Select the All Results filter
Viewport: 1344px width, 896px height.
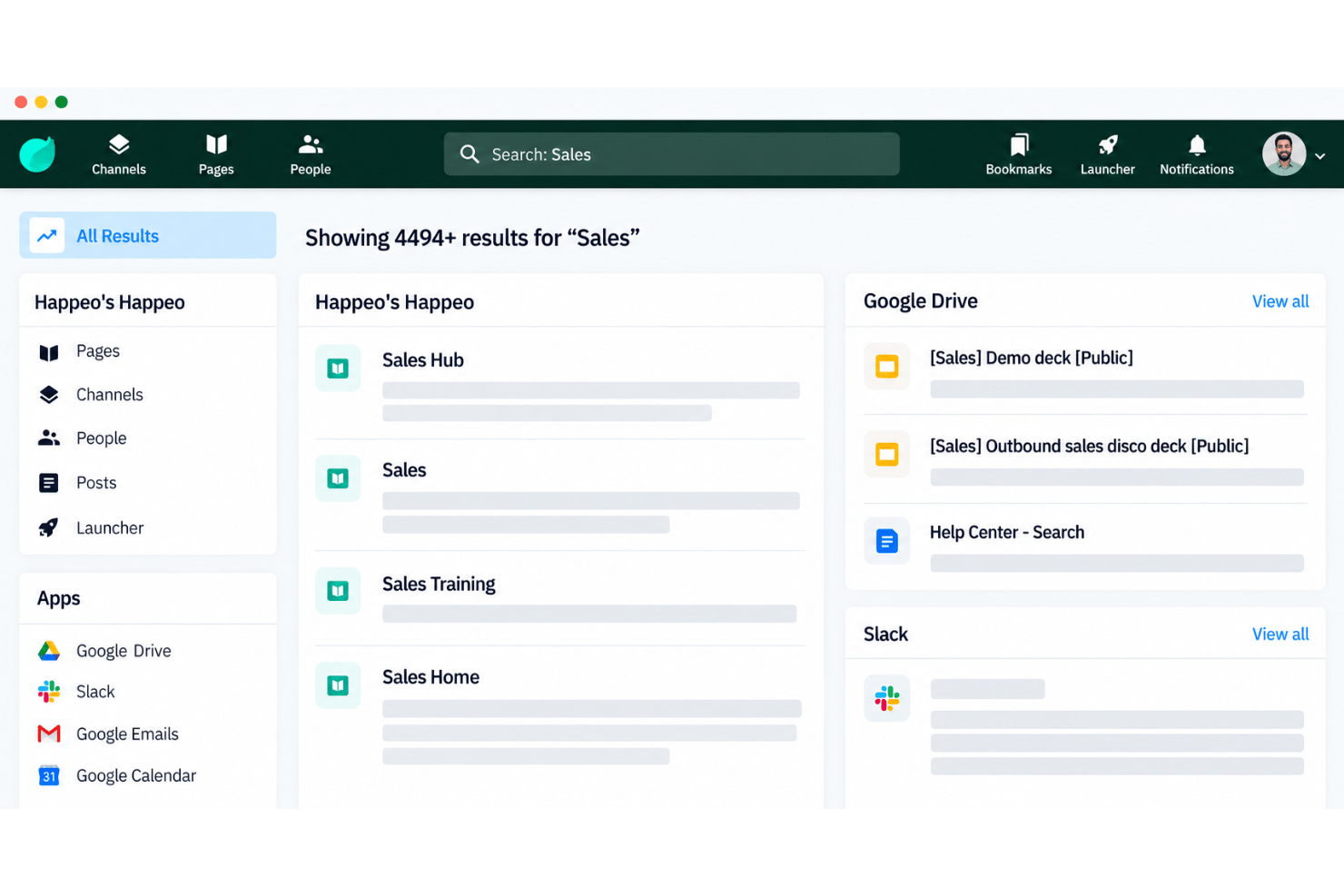(x=148, y=235)
